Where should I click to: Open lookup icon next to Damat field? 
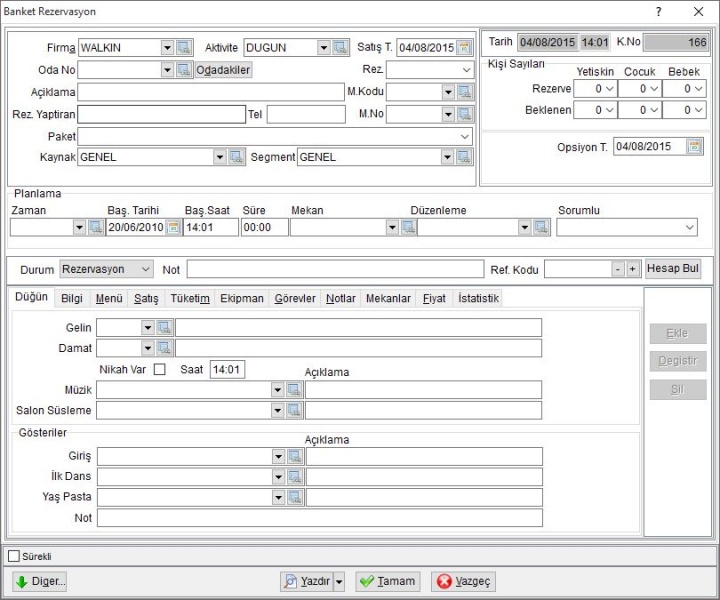[164, 348]
